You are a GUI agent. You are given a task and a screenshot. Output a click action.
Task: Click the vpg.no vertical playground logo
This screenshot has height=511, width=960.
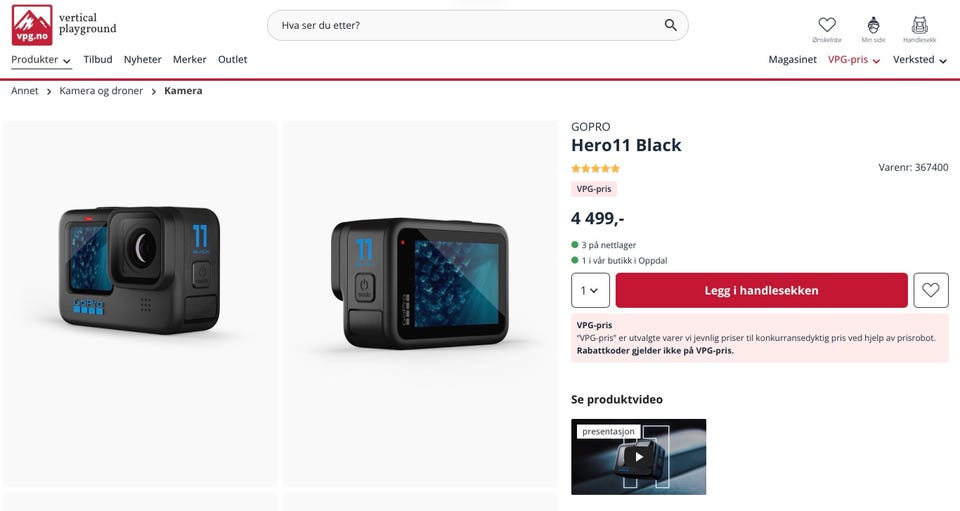pos(64,25)
